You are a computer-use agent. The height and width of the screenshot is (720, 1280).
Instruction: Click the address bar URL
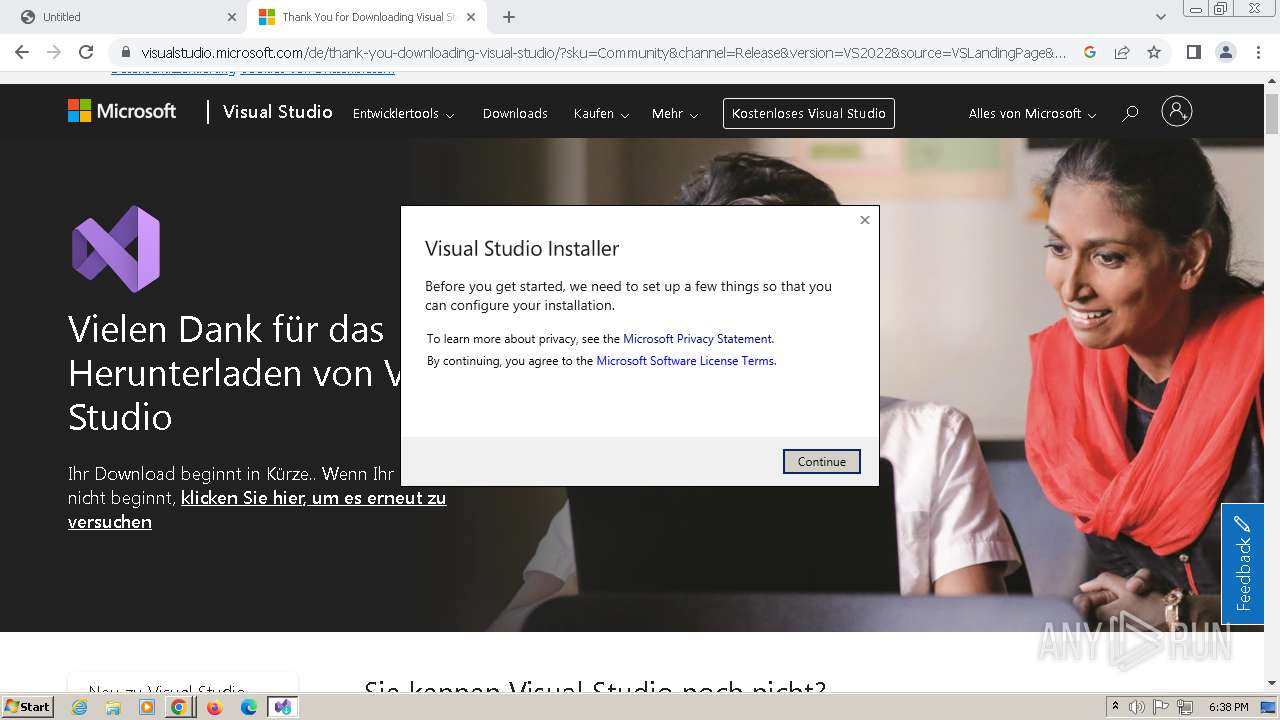coord(603,52)
